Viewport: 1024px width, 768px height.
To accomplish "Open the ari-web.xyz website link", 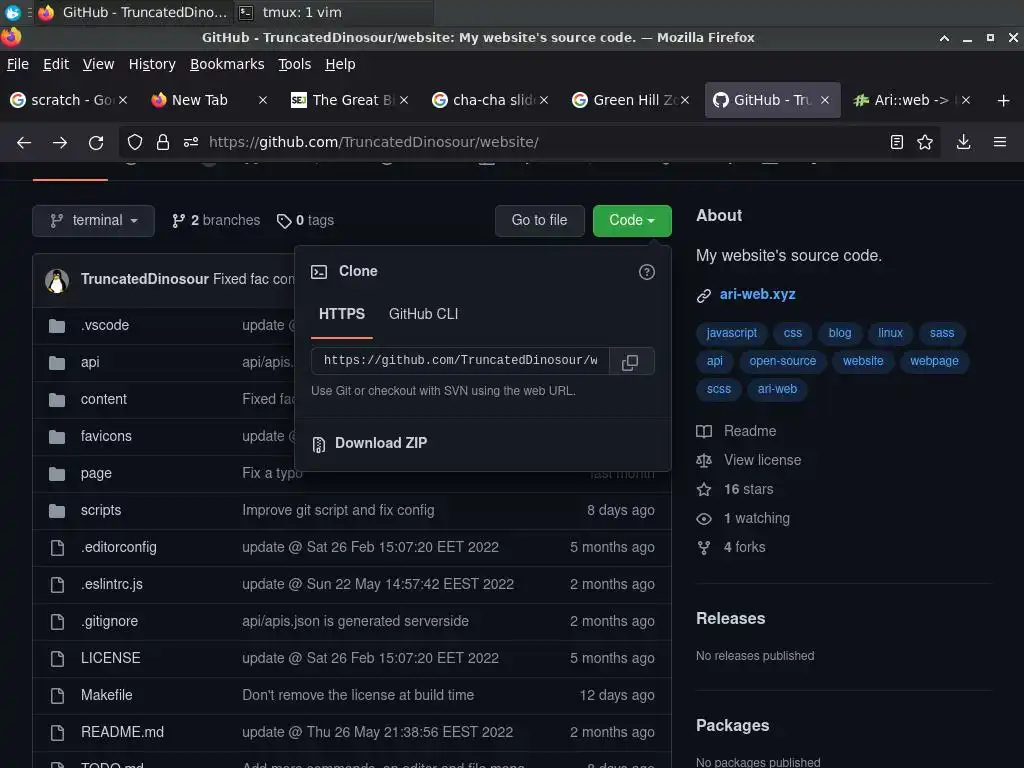I will (758, 295).
